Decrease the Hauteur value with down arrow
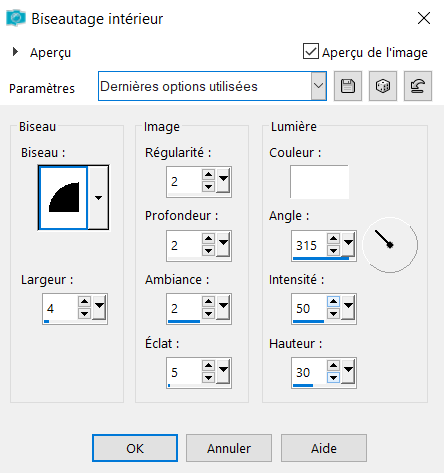 pyautogui.click(x=333, y=378)
